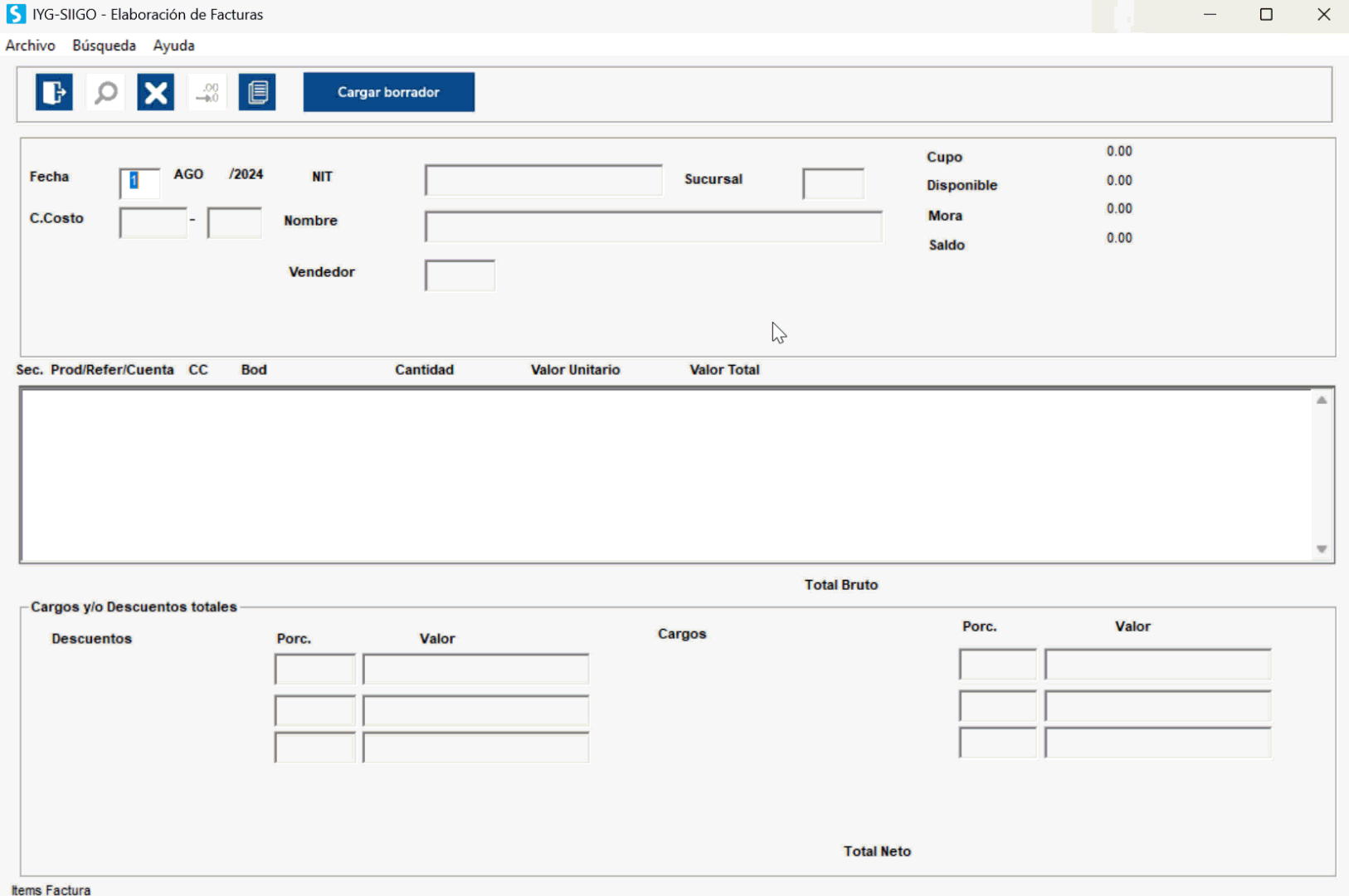Screen dimensions: 1349x896
Task: Click the Valor Unitario column header
Action: point(576,370)
